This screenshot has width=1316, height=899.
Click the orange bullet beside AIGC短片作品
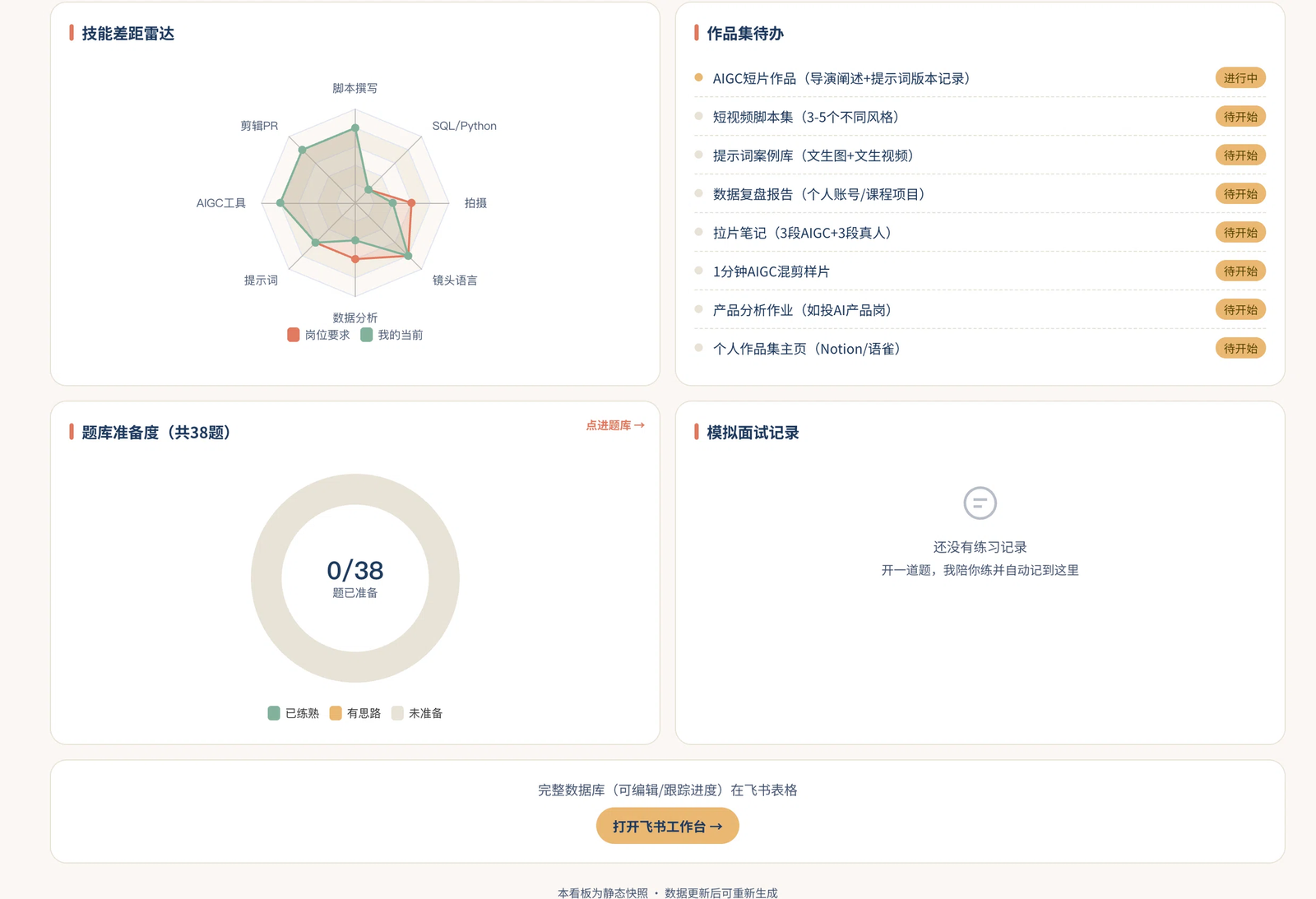point(698,77)
